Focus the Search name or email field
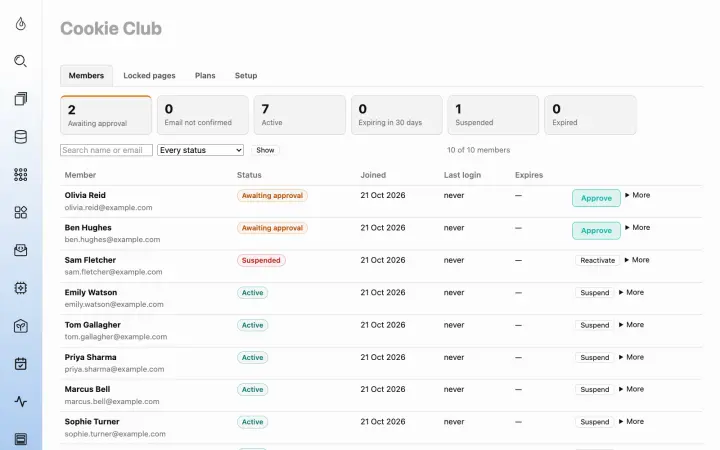The height and width of the screenshot is (450, 720). (106, 150)
